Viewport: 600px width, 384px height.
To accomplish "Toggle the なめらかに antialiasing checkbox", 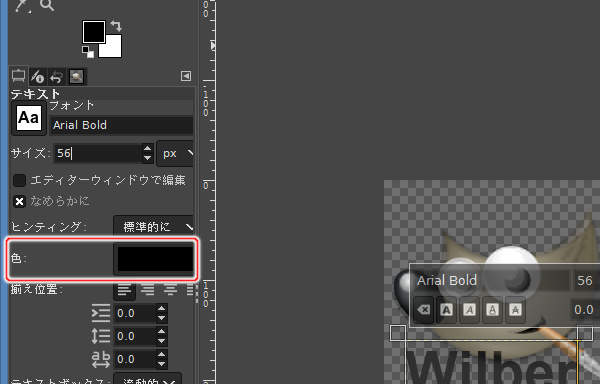I will [20, 201].
